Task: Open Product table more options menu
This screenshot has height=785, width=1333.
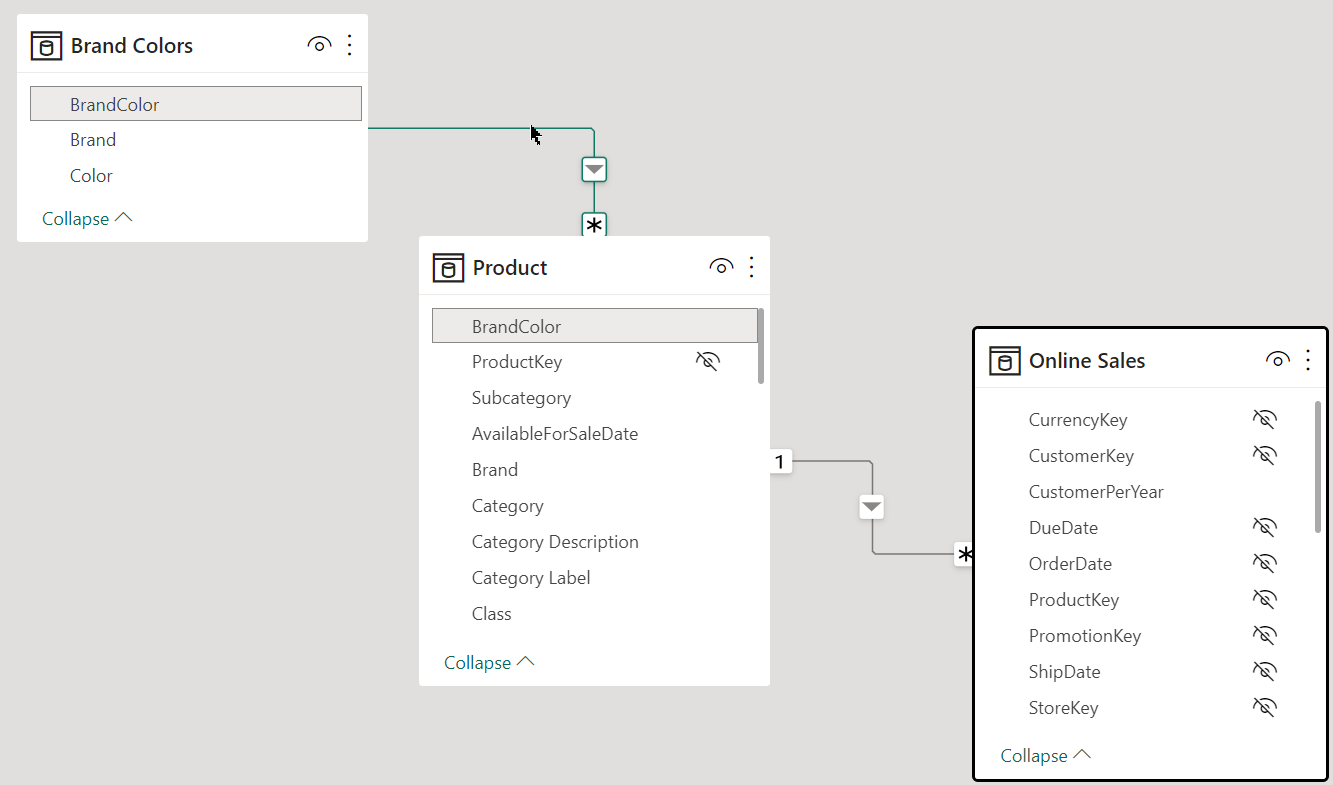Action: tap(752, 267)
